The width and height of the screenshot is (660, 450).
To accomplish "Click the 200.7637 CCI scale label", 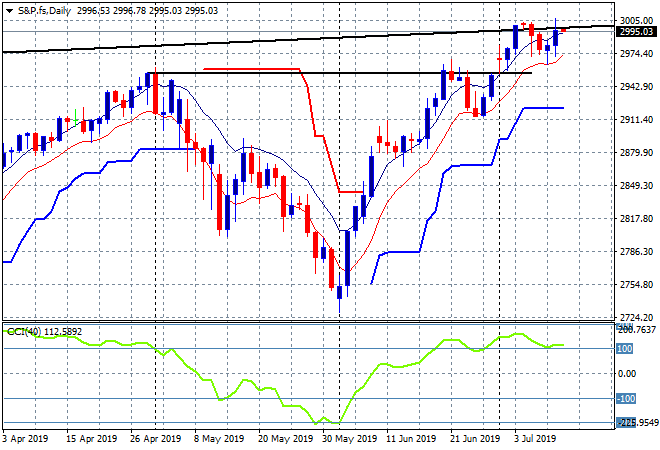I will tap(636, 329).
